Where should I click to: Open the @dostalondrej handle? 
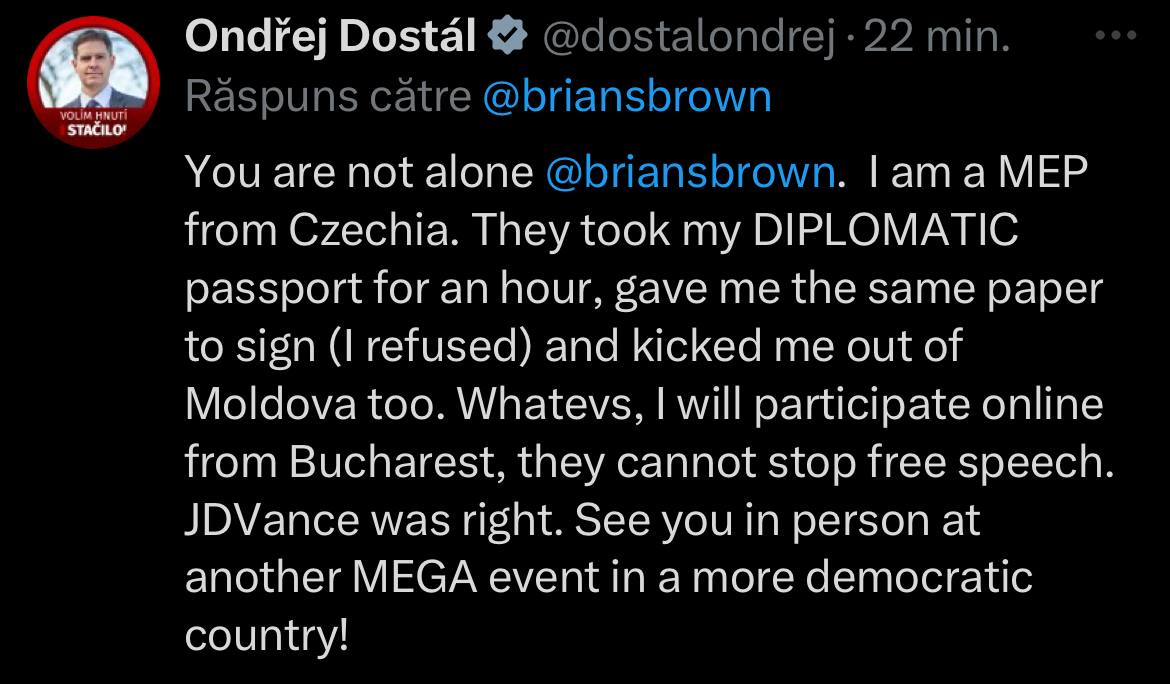click(x=687, y=37)
